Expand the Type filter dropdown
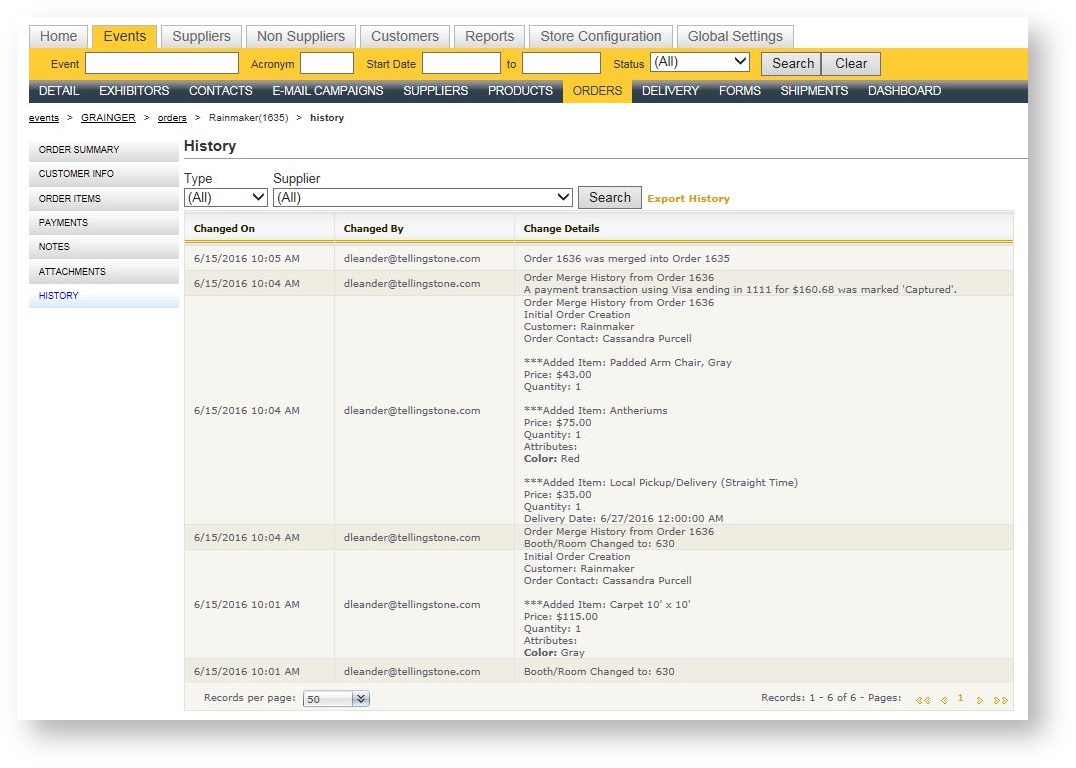Image resolution: width=1076 pixels, height=768 pixels. (x=226, y=198)
